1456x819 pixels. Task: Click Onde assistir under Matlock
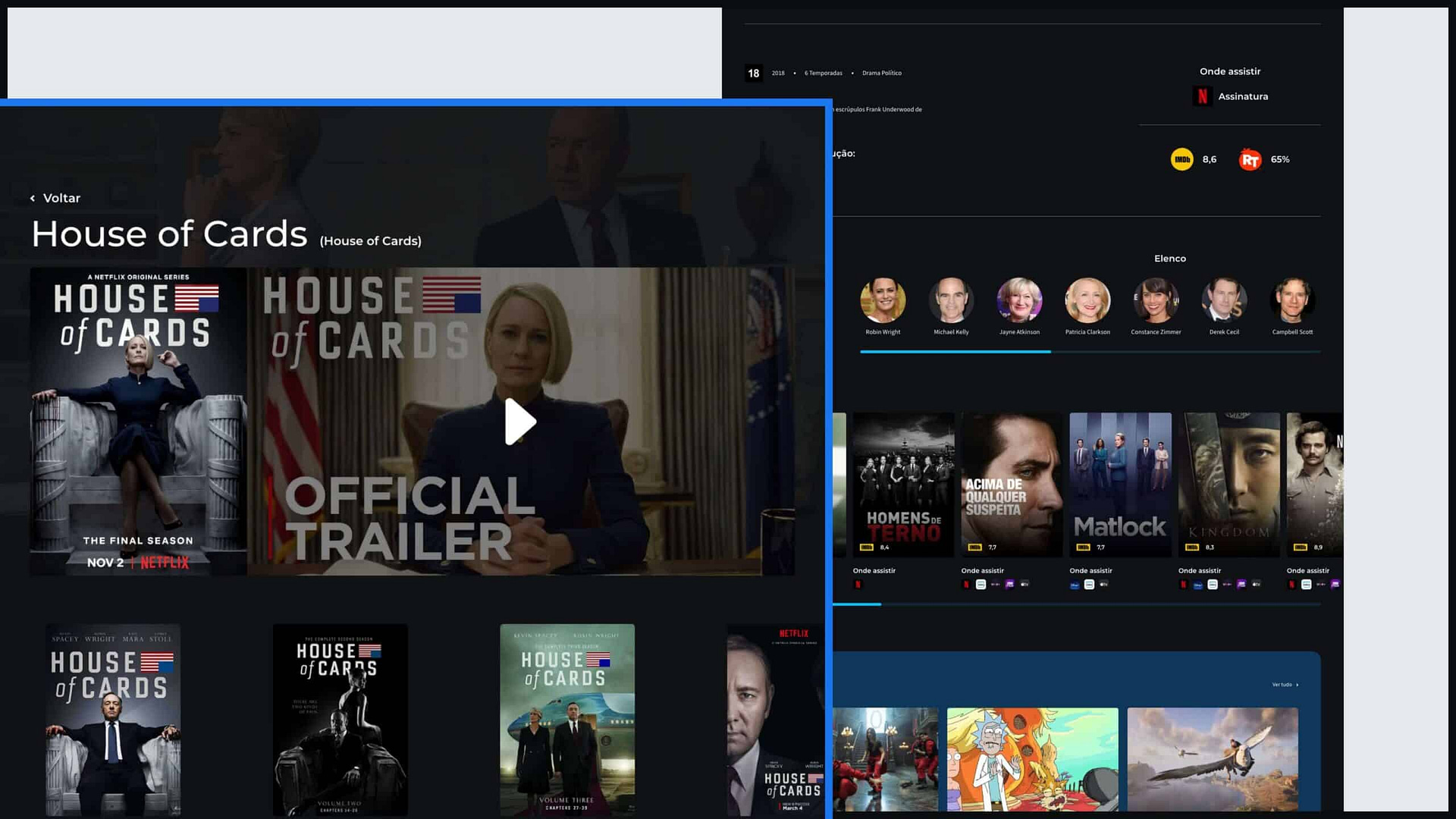tap(1090, 571)
